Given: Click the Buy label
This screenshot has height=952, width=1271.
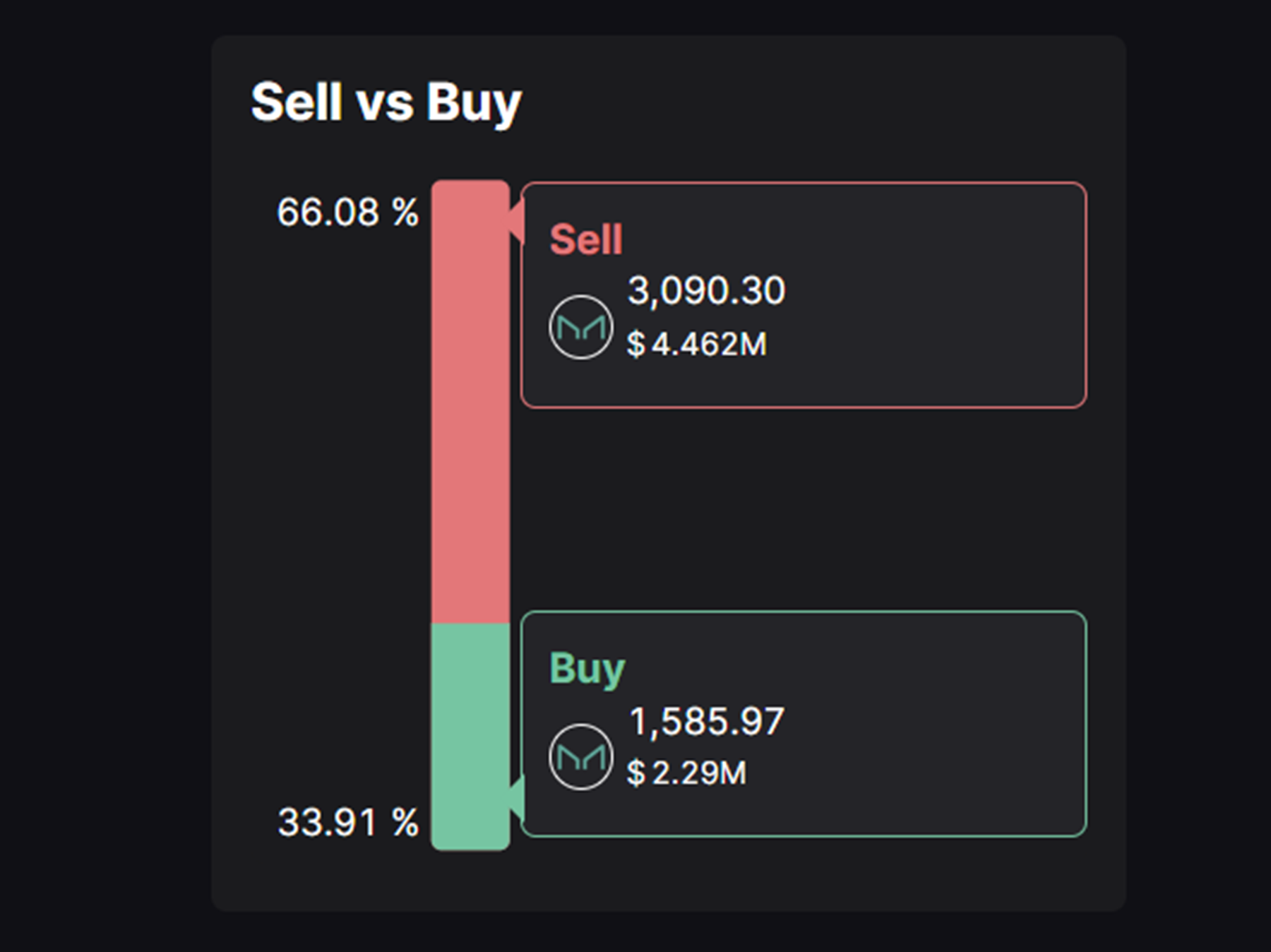Looking at the screenshot, I should [x=587, y=668].
